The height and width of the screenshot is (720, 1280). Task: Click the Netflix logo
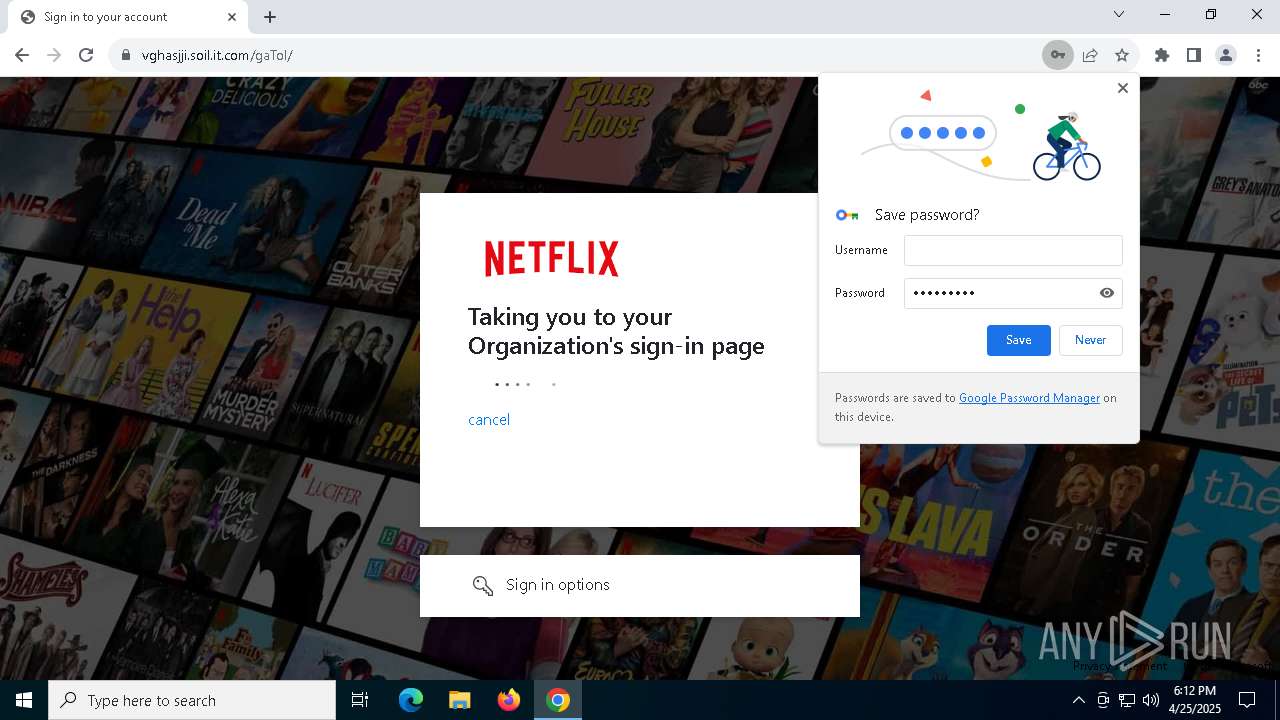point(552,258)
